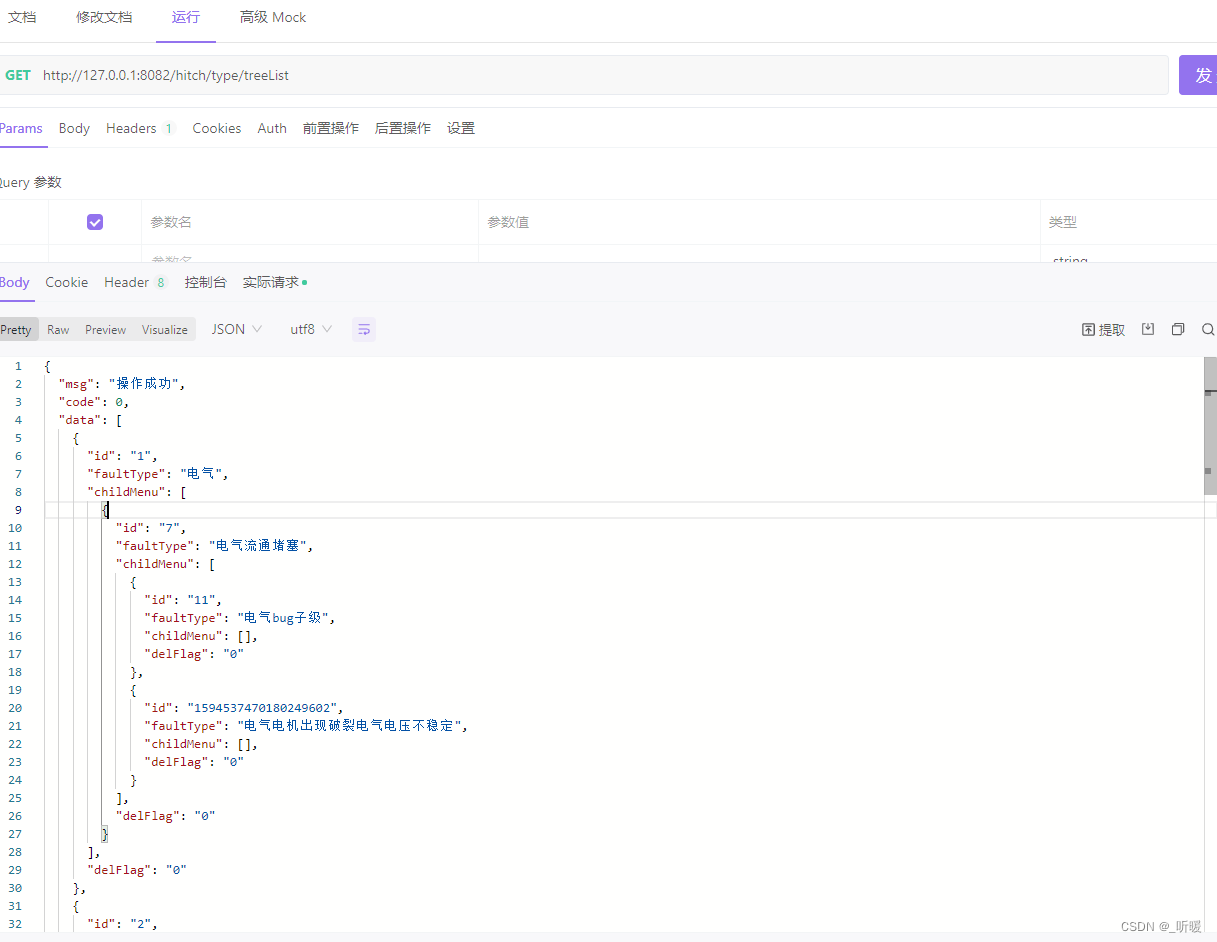Click the purple send button
1217x942 pixels.
1198,75
